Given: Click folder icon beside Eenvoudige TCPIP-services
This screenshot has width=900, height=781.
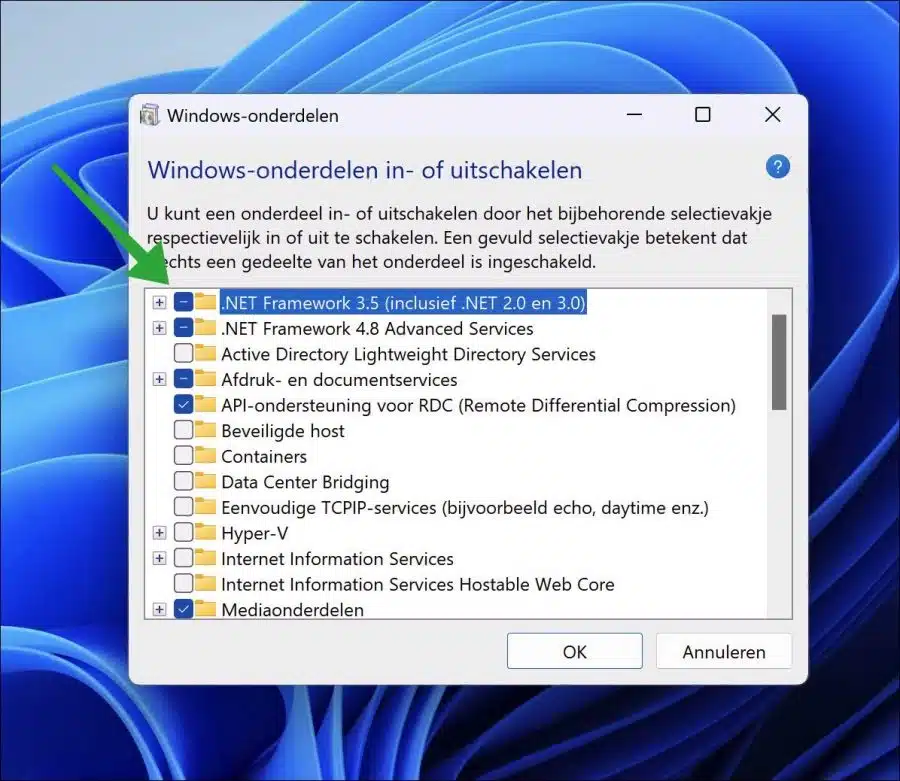Looking at the screenshot, I should pyautogui.click(x=205, y=507).
